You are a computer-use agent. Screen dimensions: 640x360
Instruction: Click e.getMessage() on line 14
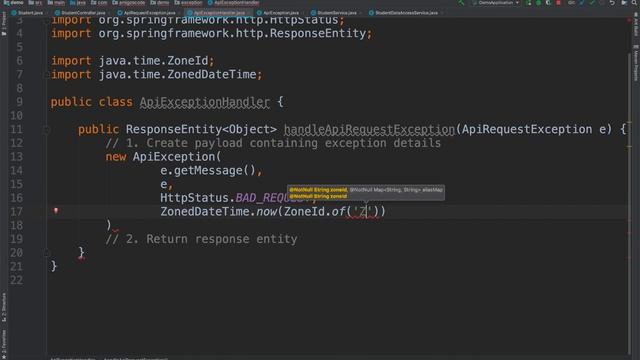207,171
